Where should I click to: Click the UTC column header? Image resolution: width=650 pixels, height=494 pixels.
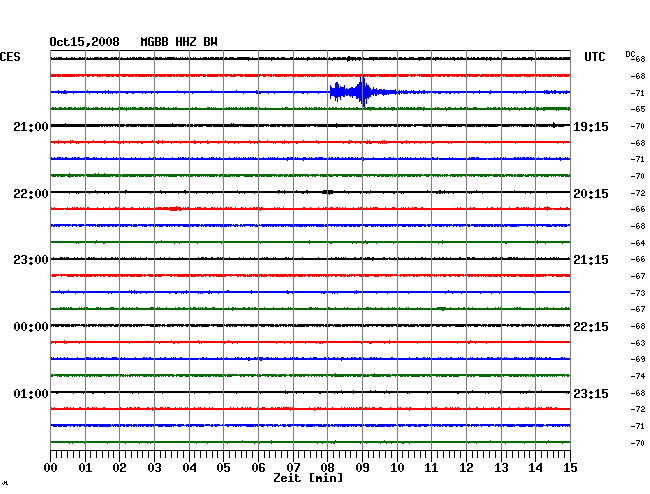click(x=594, y=57)
